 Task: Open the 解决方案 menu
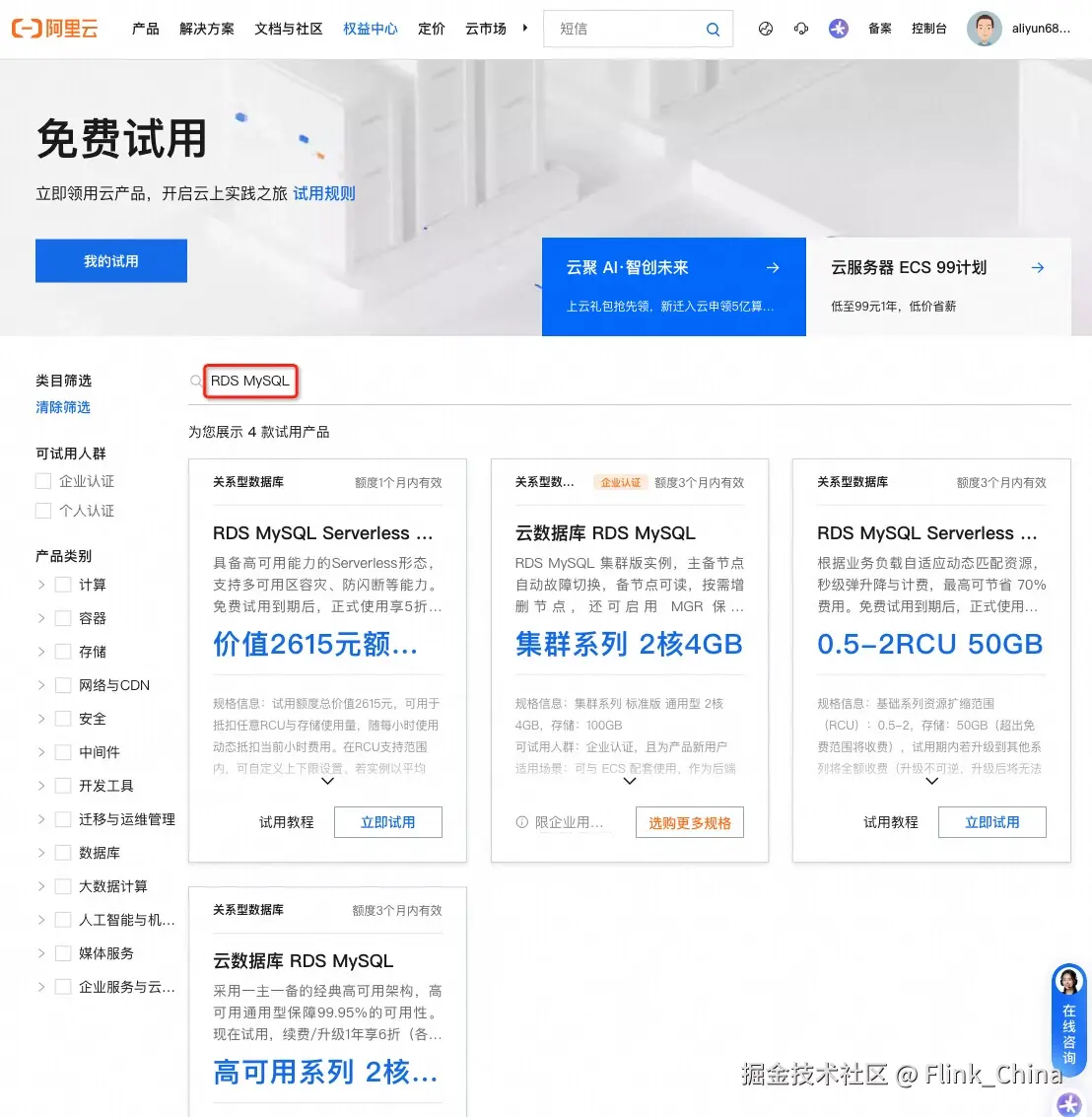[x=207, y=29]
